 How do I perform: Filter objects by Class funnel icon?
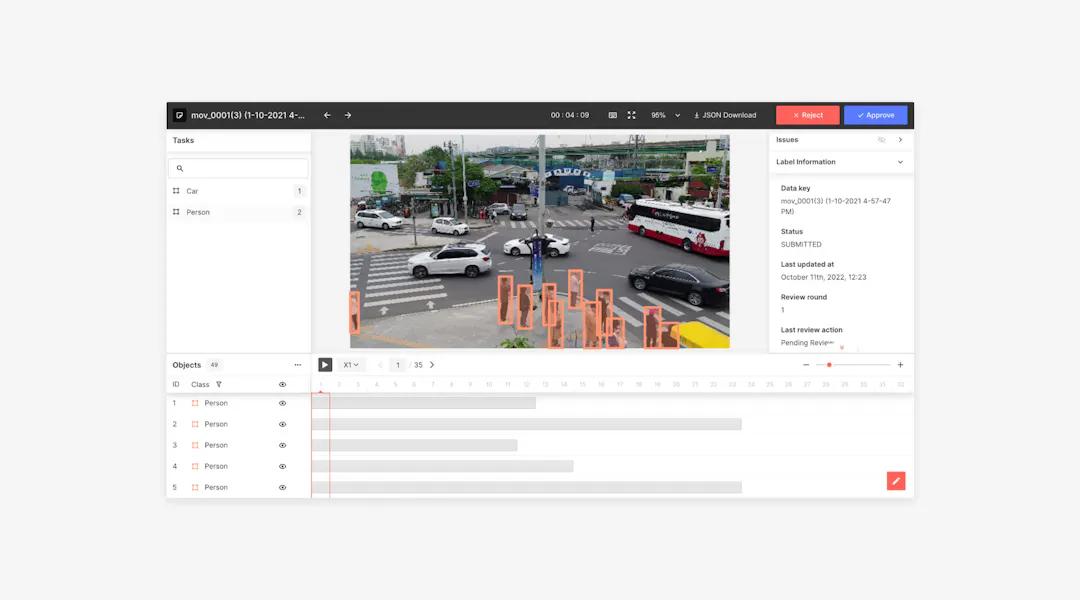pos(219,384)
